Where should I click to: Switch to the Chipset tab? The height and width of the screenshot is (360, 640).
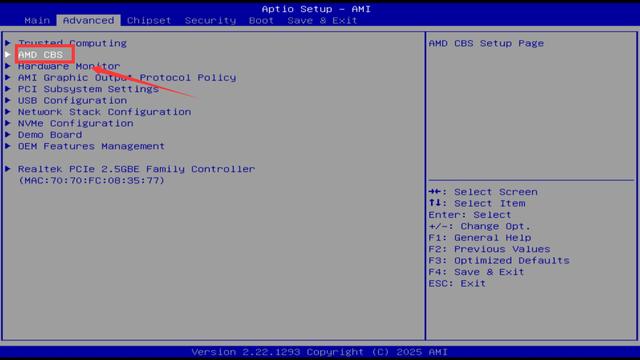pos(149,20)
